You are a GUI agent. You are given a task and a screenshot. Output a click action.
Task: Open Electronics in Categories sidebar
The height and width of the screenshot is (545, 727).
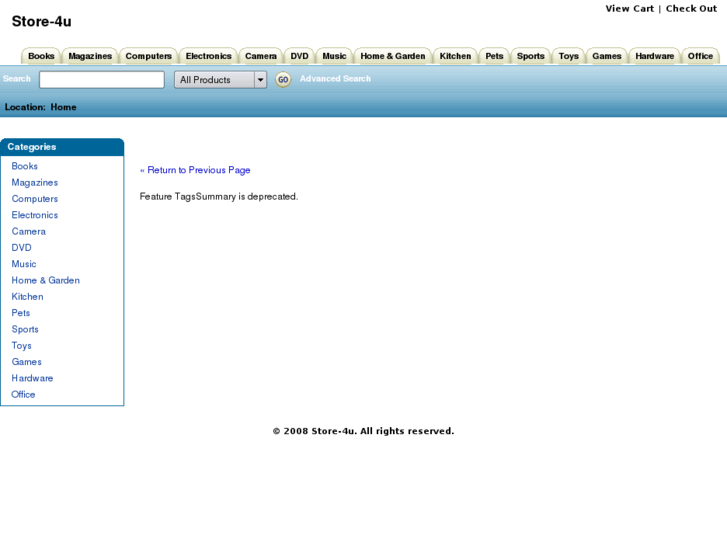35,215
